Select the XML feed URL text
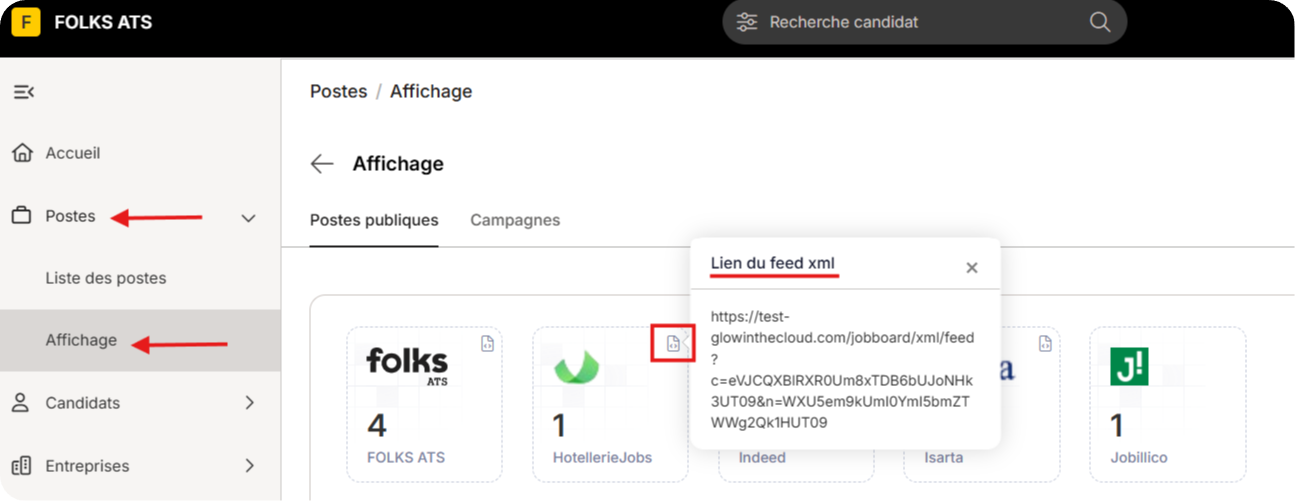This screenshot has width=1295, height=501. pyautogui.click(x=842, y=369)
